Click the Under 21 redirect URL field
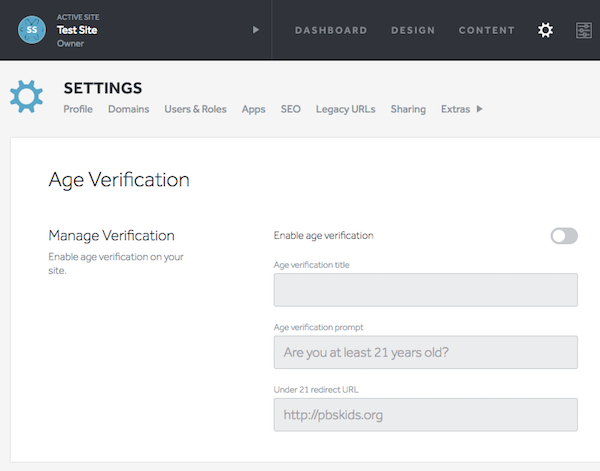 (425, 414)
